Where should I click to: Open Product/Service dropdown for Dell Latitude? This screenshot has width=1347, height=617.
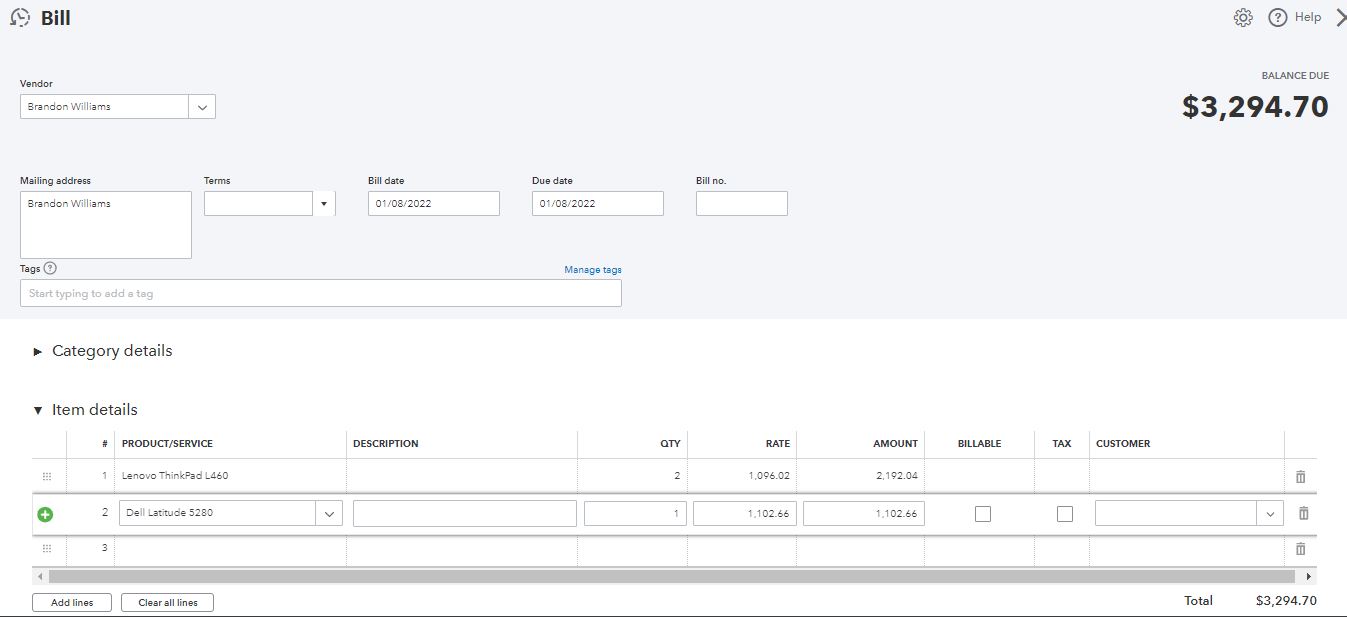pos(329,514)
